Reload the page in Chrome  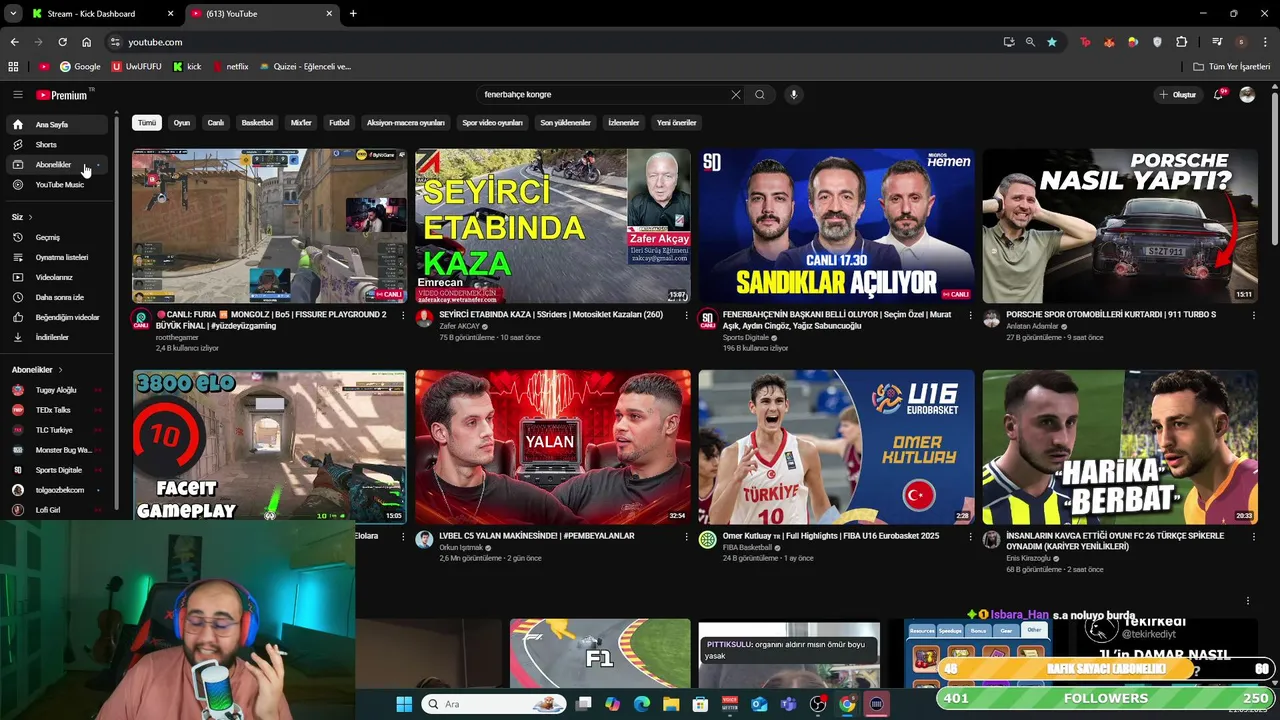coord(62,42)
